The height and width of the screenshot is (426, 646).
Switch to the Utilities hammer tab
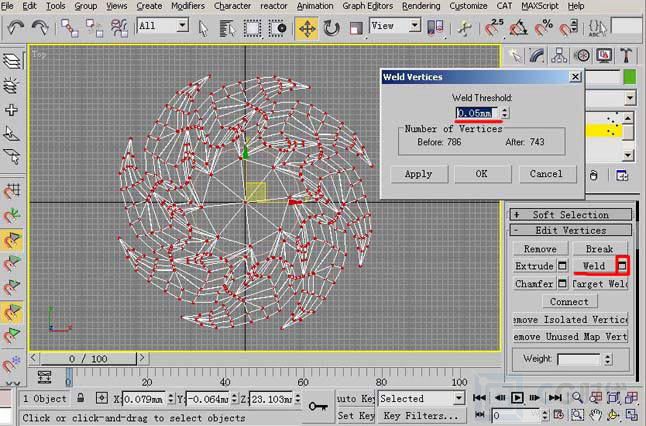(x=626, y=56)
